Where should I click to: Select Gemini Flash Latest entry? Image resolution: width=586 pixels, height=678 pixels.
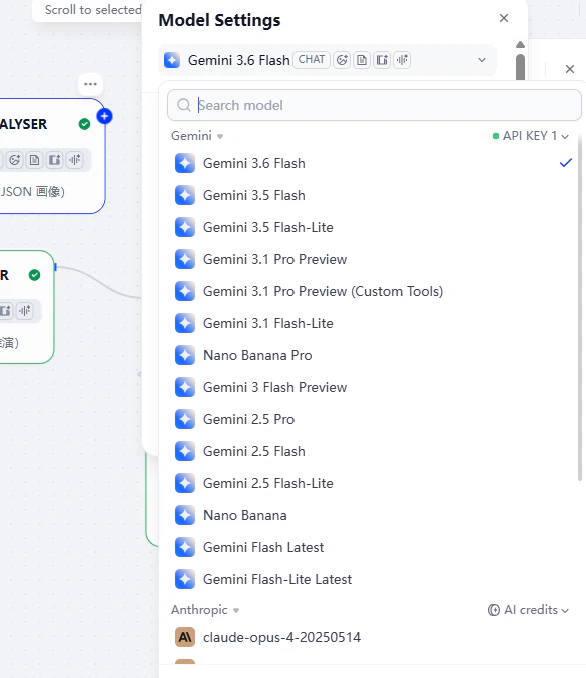click(372, 547)
